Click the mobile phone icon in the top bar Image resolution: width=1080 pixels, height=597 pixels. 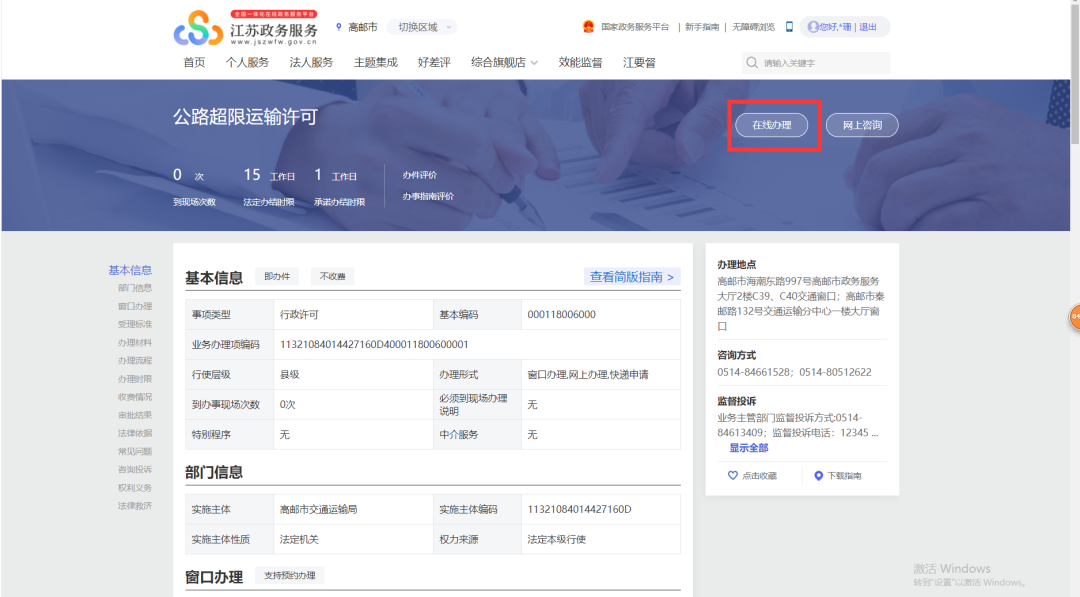789,27
